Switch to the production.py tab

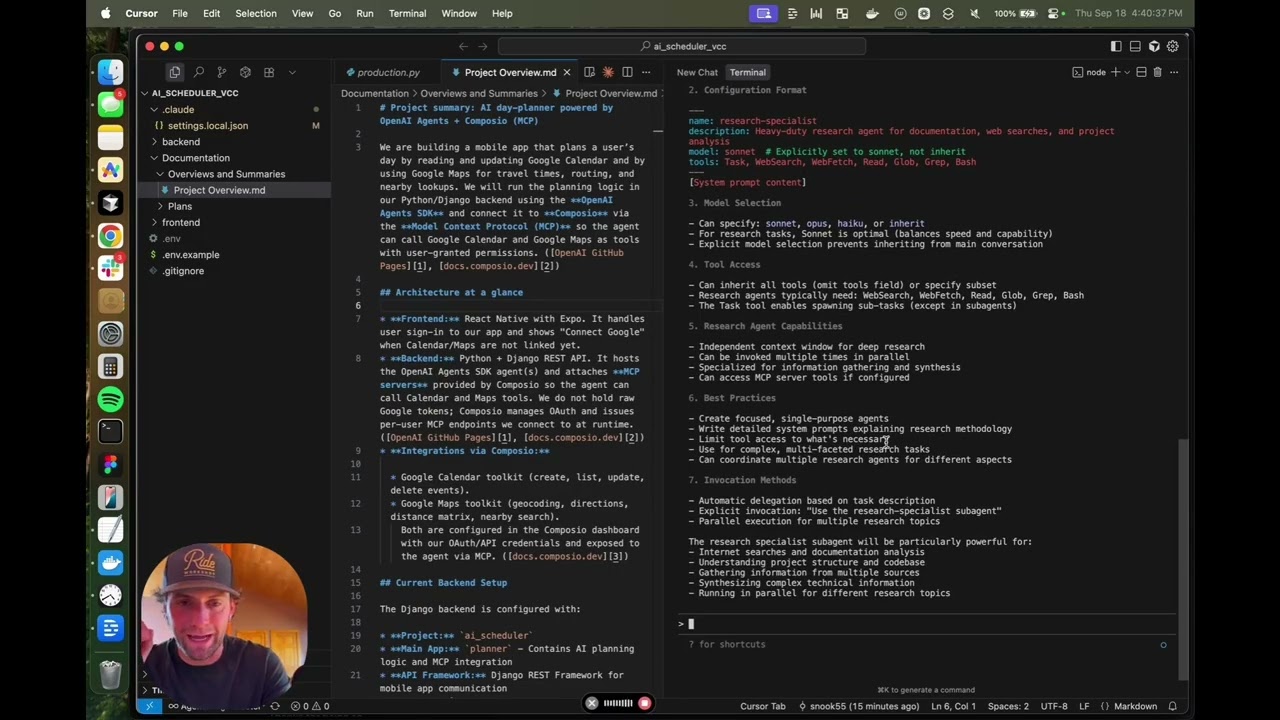tap(389, 72)
